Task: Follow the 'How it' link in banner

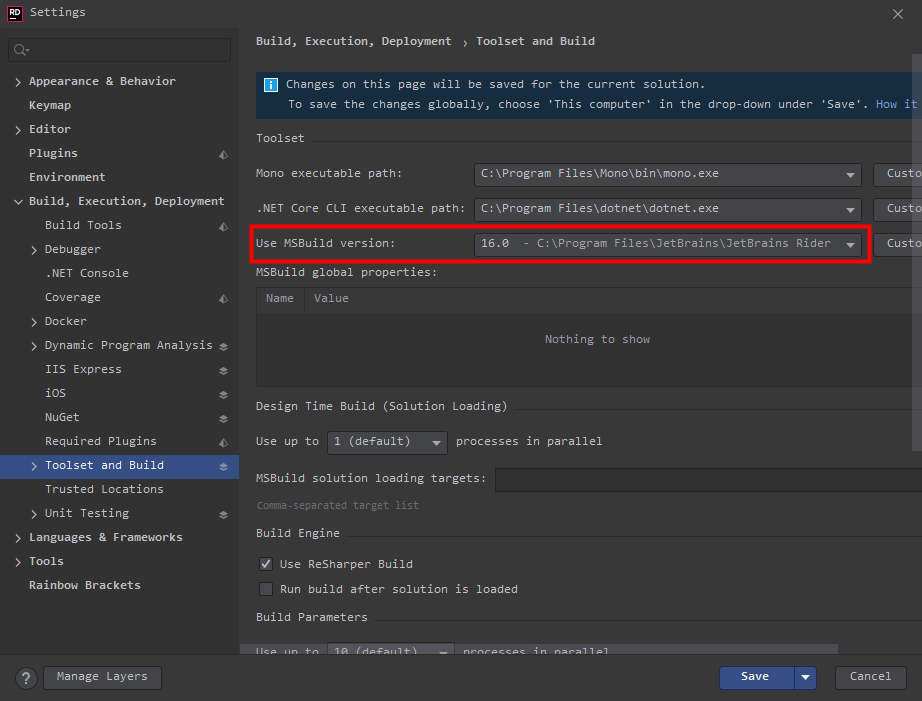Action: (x=896, y=104)
